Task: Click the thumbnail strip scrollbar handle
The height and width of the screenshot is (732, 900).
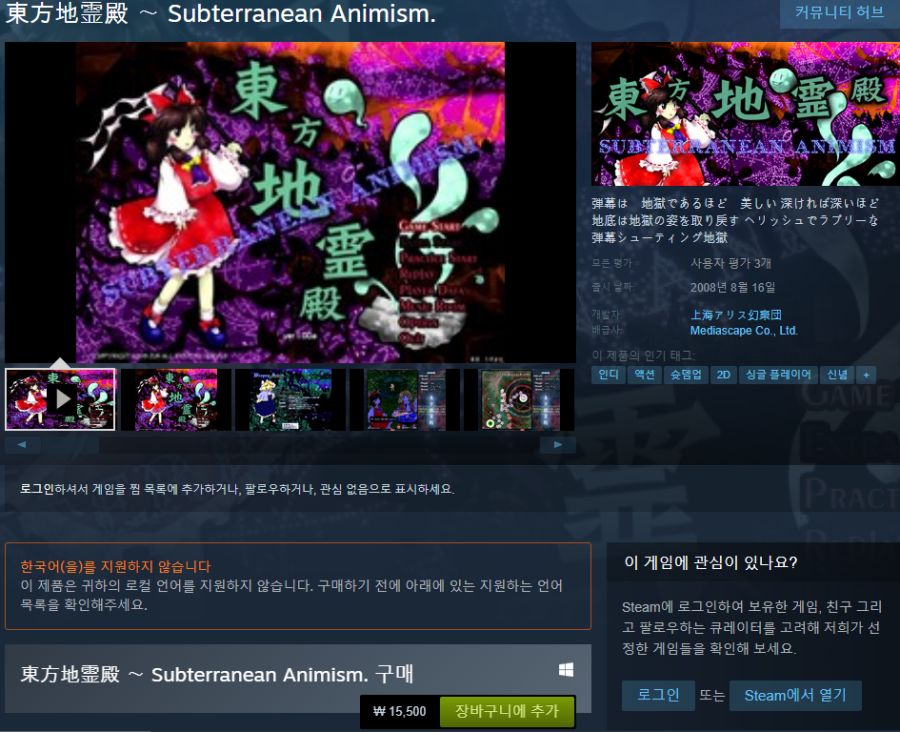Action: (69, 444)
